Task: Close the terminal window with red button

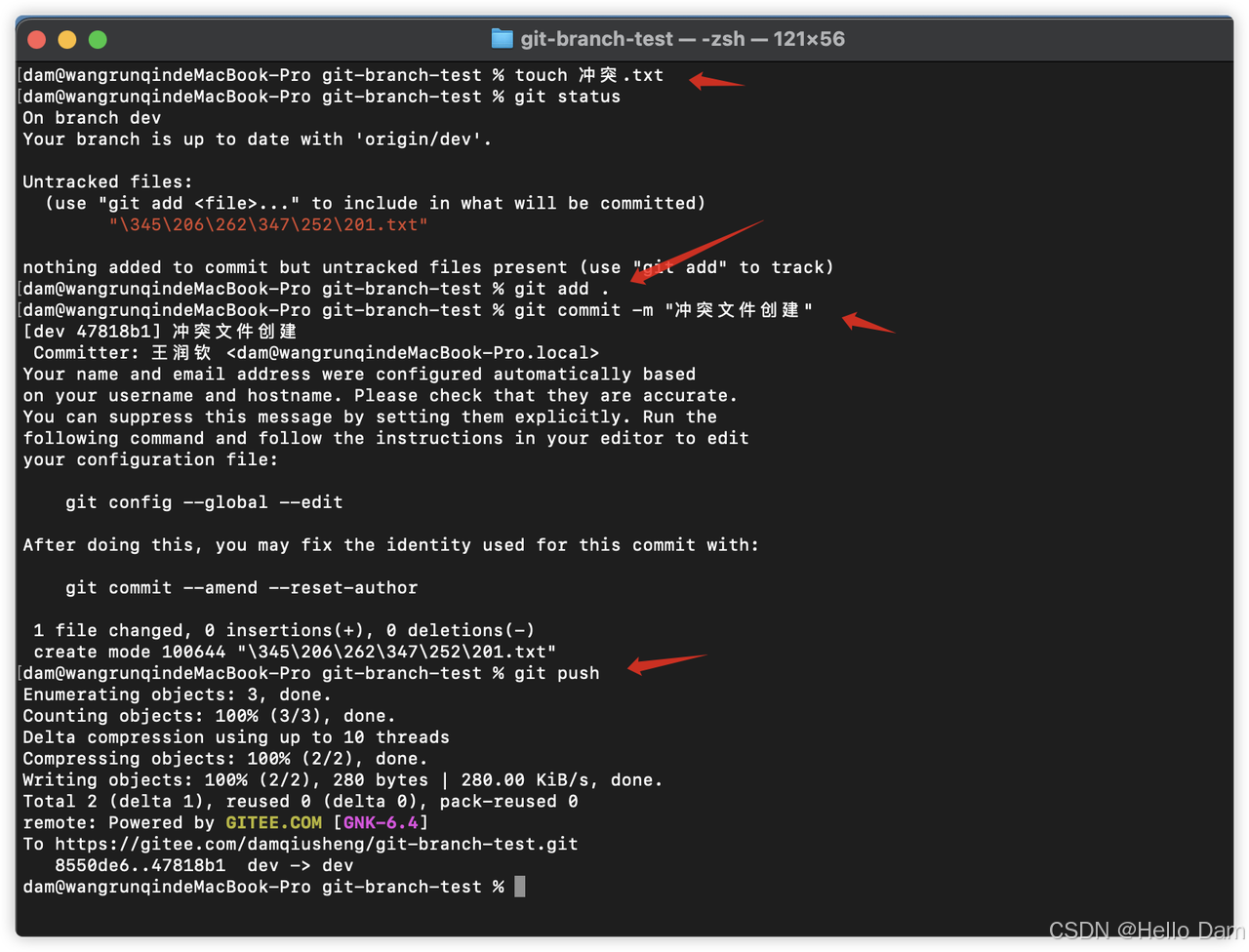Action: 37,39
